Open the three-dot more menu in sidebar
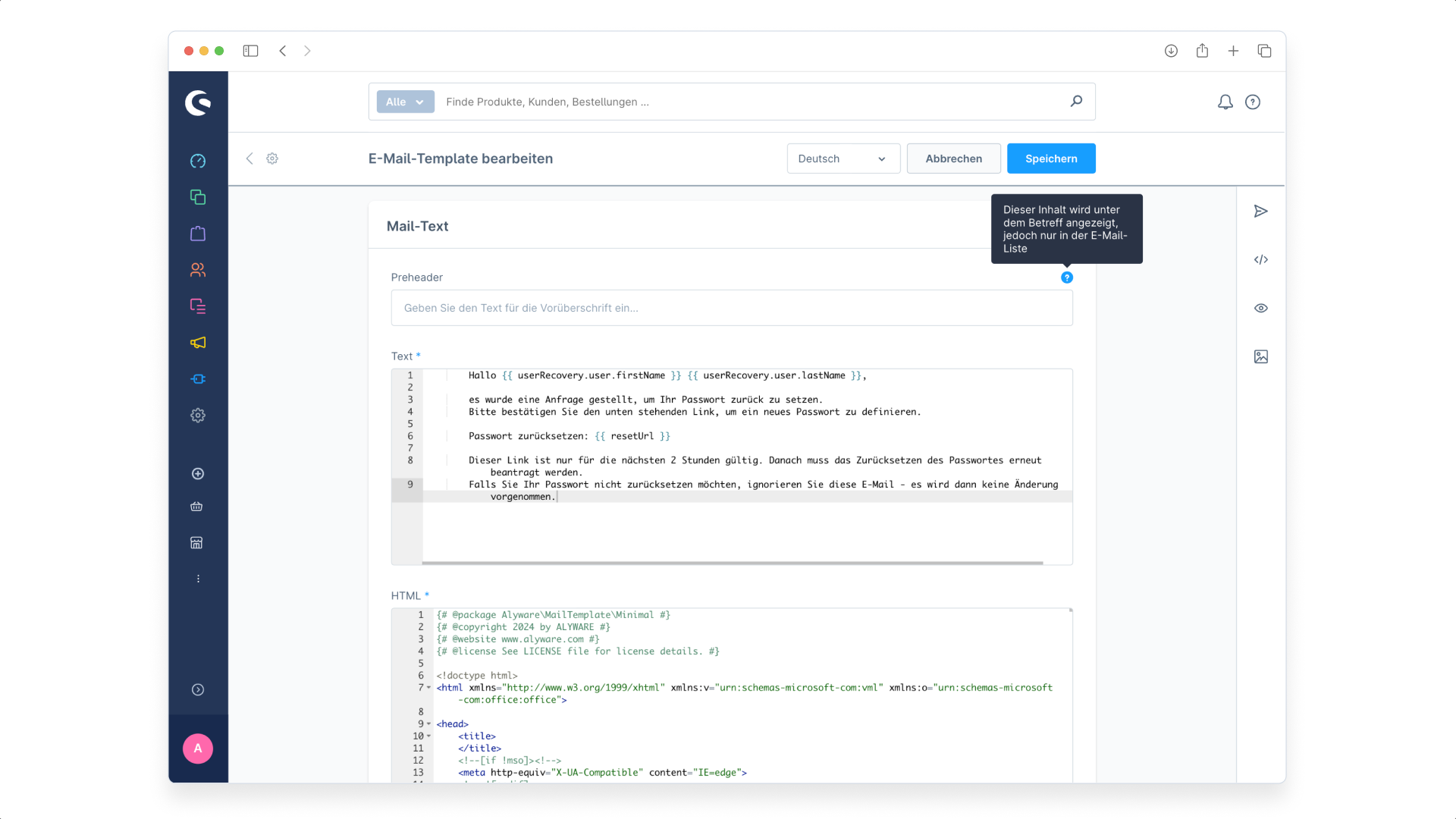The width and height of the screenshot is (1456, 819). click(198, 579)
